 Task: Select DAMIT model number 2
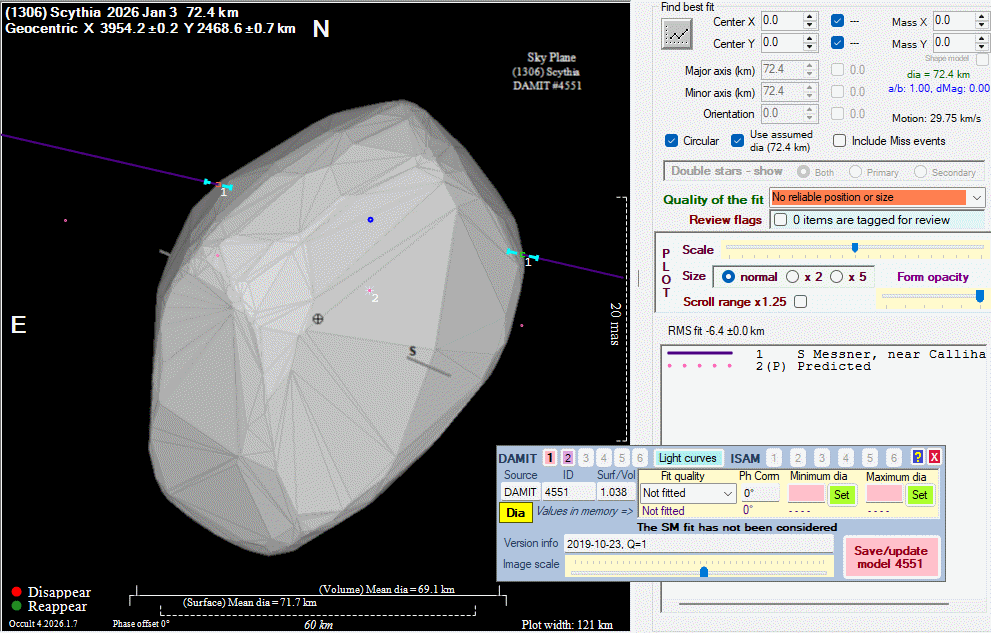pos(568,457)
